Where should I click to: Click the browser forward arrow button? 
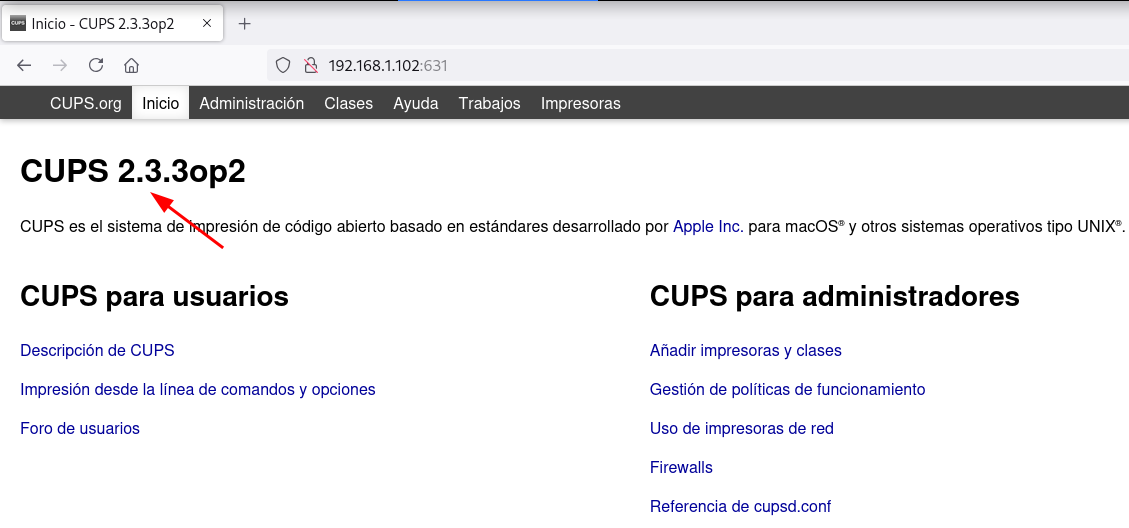click(x=60, y=65)
